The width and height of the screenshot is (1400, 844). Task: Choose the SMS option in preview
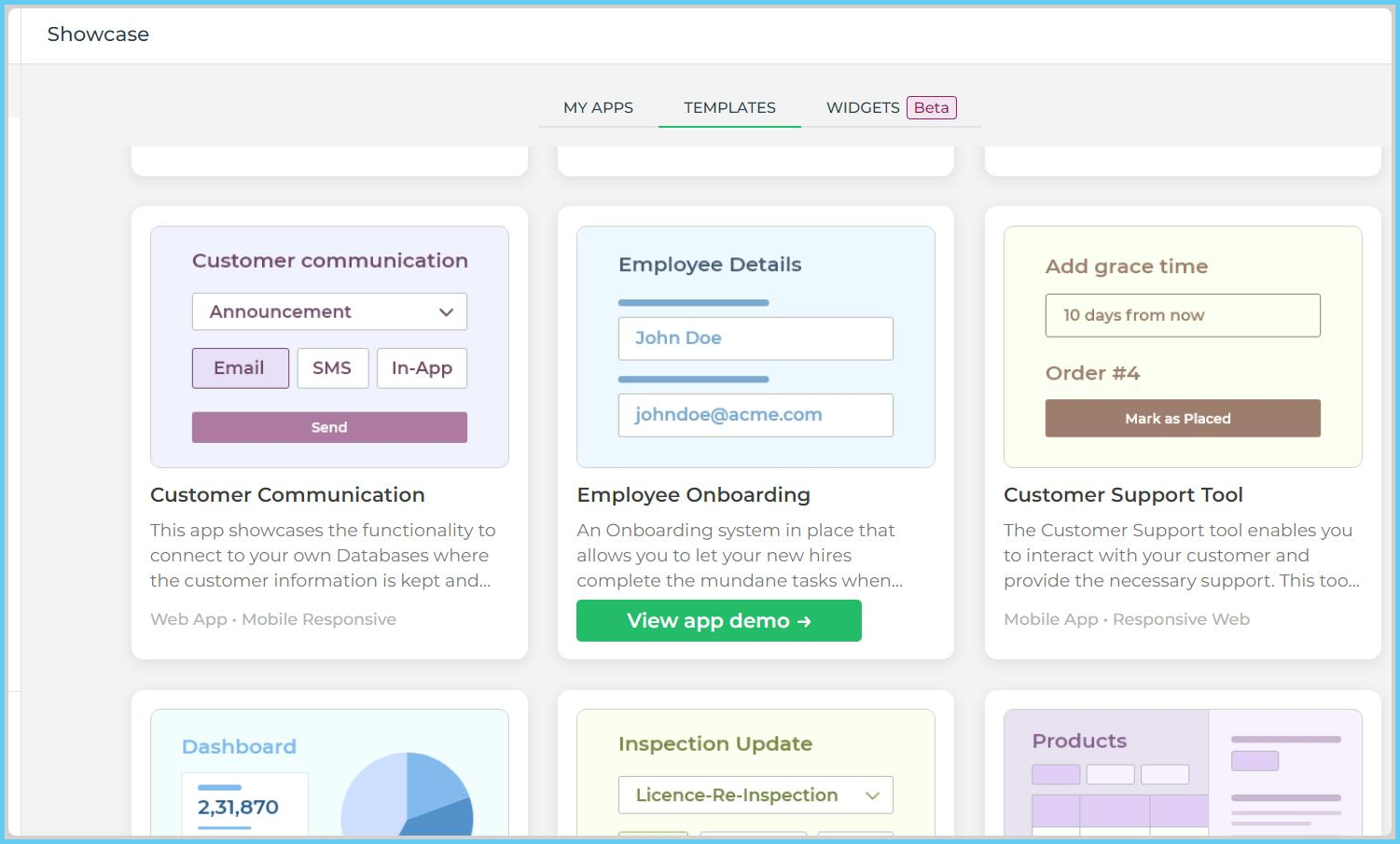(332, 368)
